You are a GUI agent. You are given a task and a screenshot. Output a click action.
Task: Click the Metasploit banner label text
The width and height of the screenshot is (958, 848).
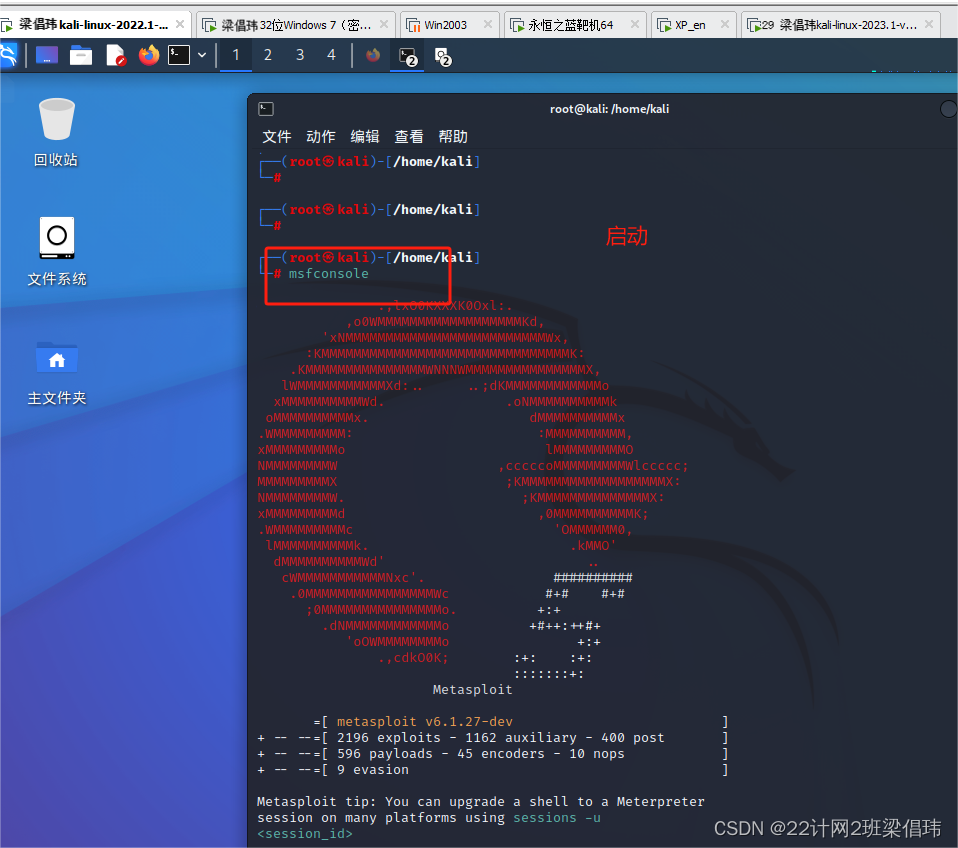point(472,690)
